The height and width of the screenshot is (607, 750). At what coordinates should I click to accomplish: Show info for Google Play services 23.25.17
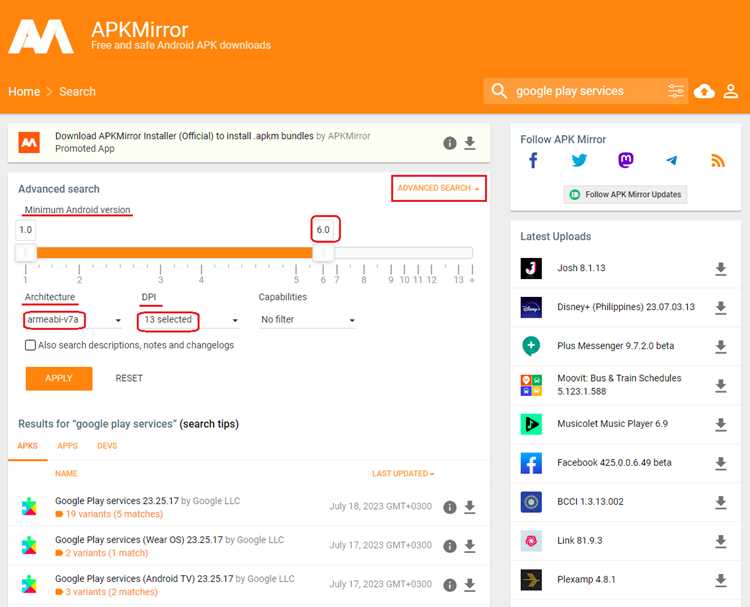coord(450,507)
